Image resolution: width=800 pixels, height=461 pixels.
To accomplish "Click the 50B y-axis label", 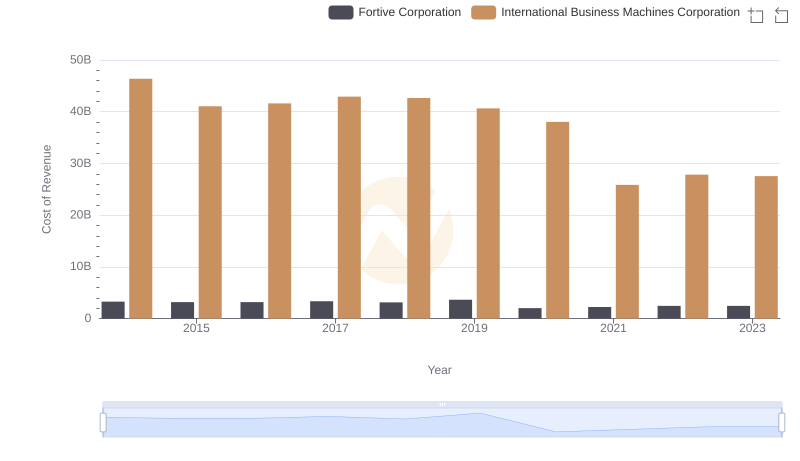I will coord(81,60).
